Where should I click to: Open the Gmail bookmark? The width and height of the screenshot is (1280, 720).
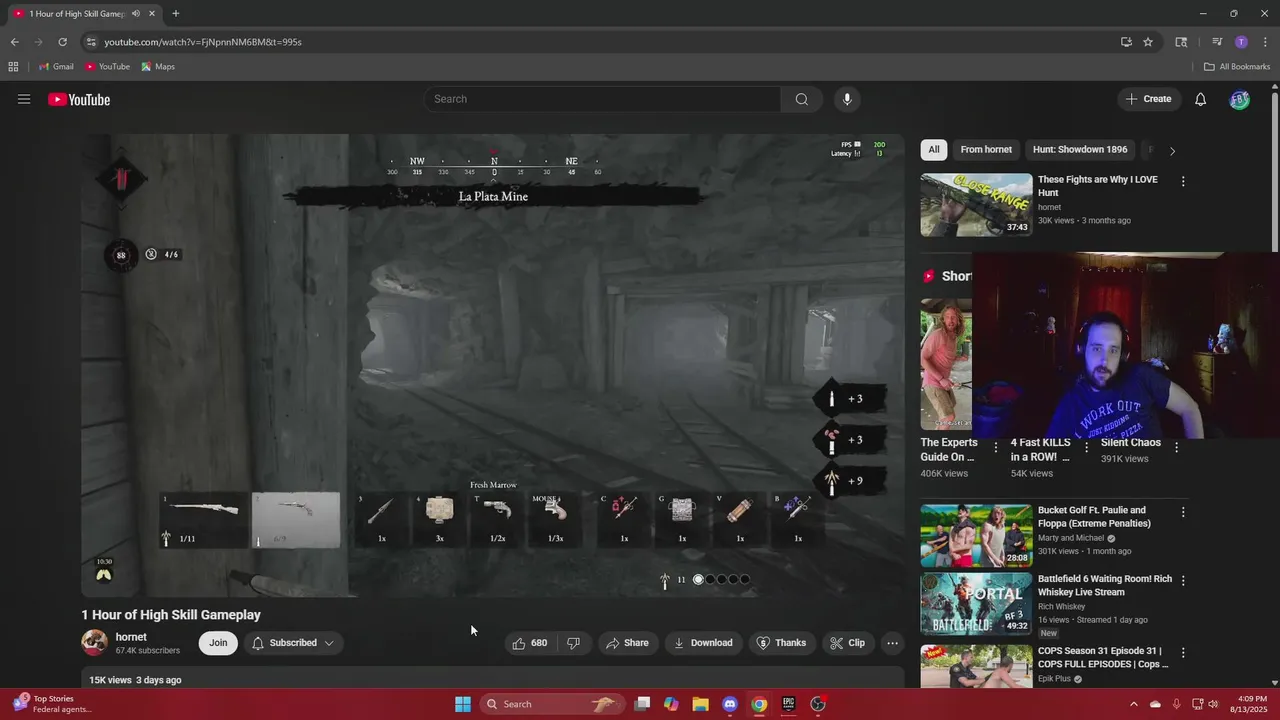56,67
